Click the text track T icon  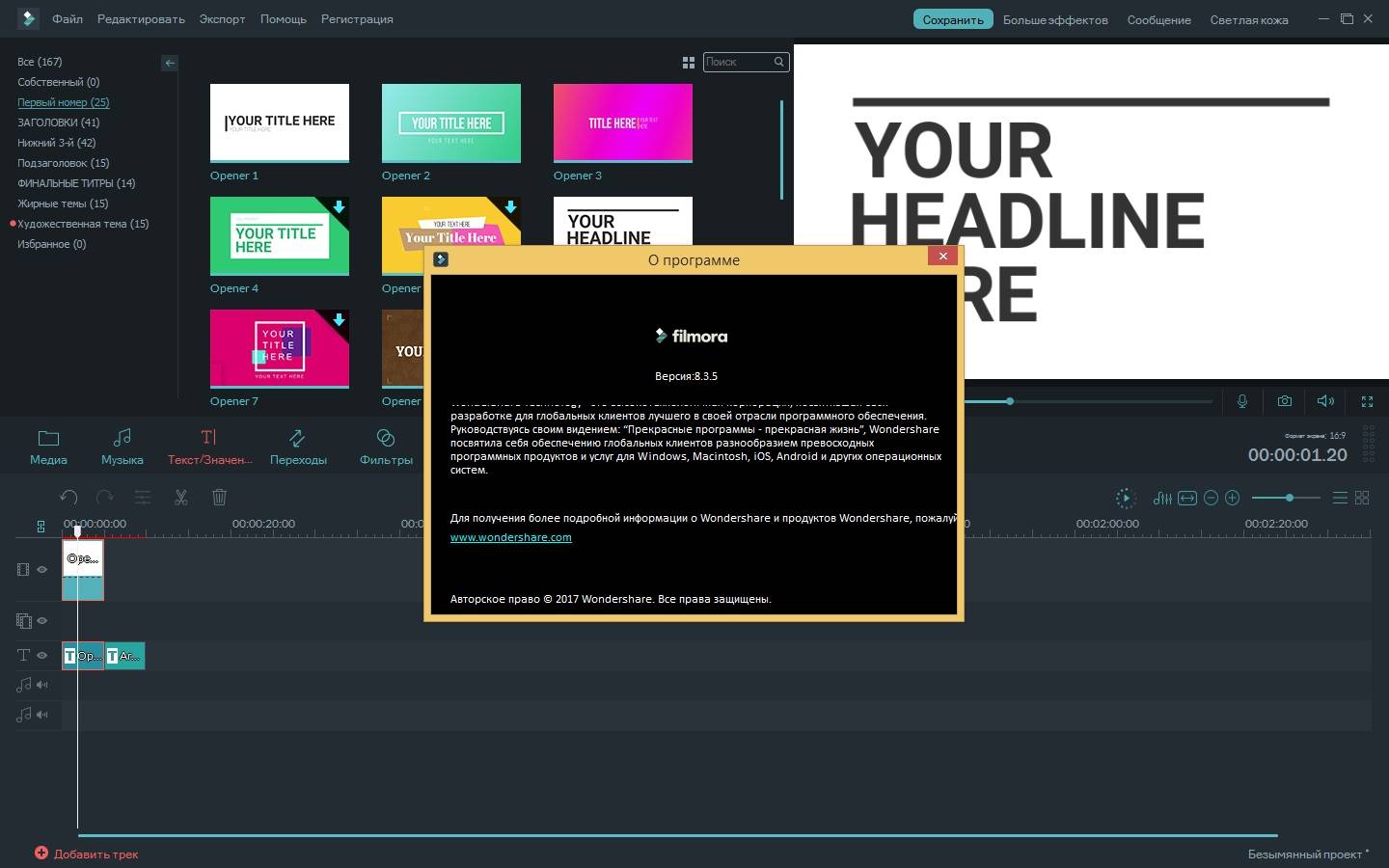tap(23, 655)
